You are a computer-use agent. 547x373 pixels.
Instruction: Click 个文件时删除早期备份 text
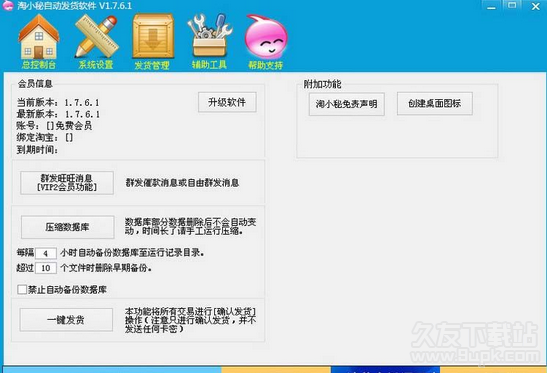point(106,268)
